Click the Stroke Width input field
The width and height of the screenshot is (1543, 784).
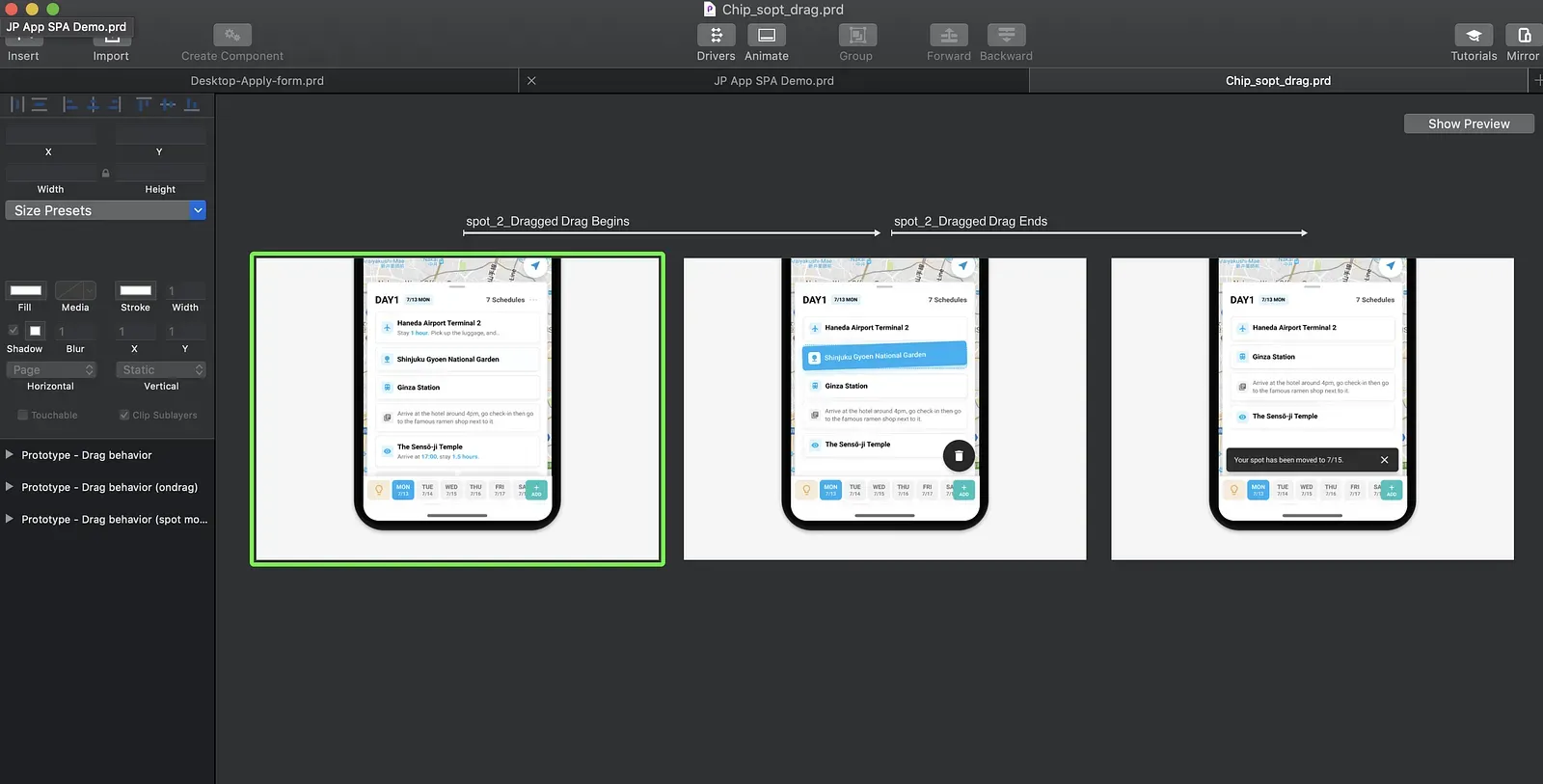point(185,290)
